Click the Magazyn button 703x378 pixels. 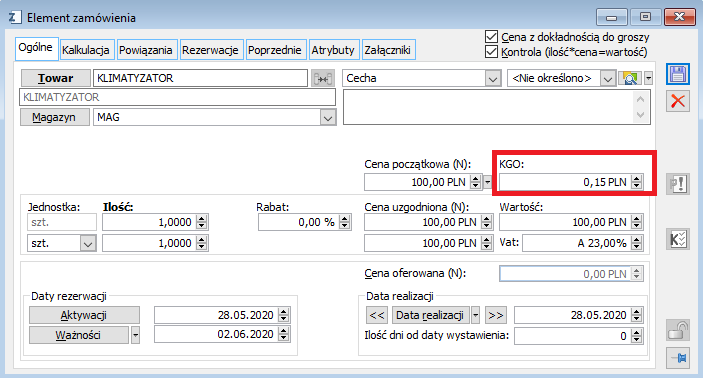[x=54, y=117]
